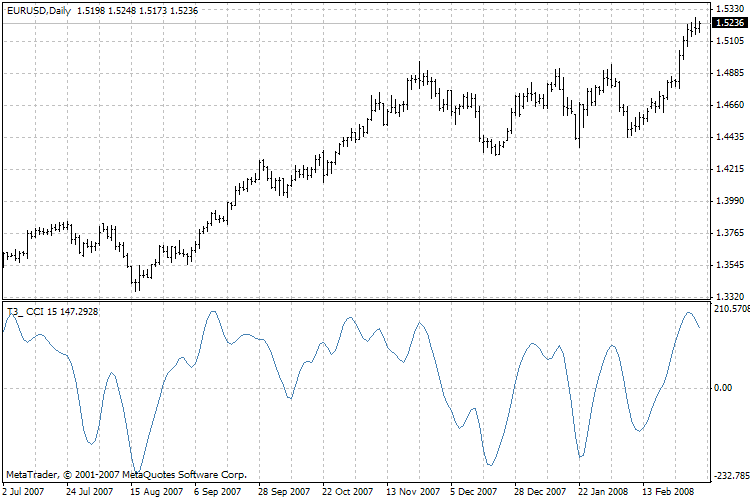Click the EURUSD,Daily chart title text
Viewport: 750px width, 500px height.
coord(39,11)
